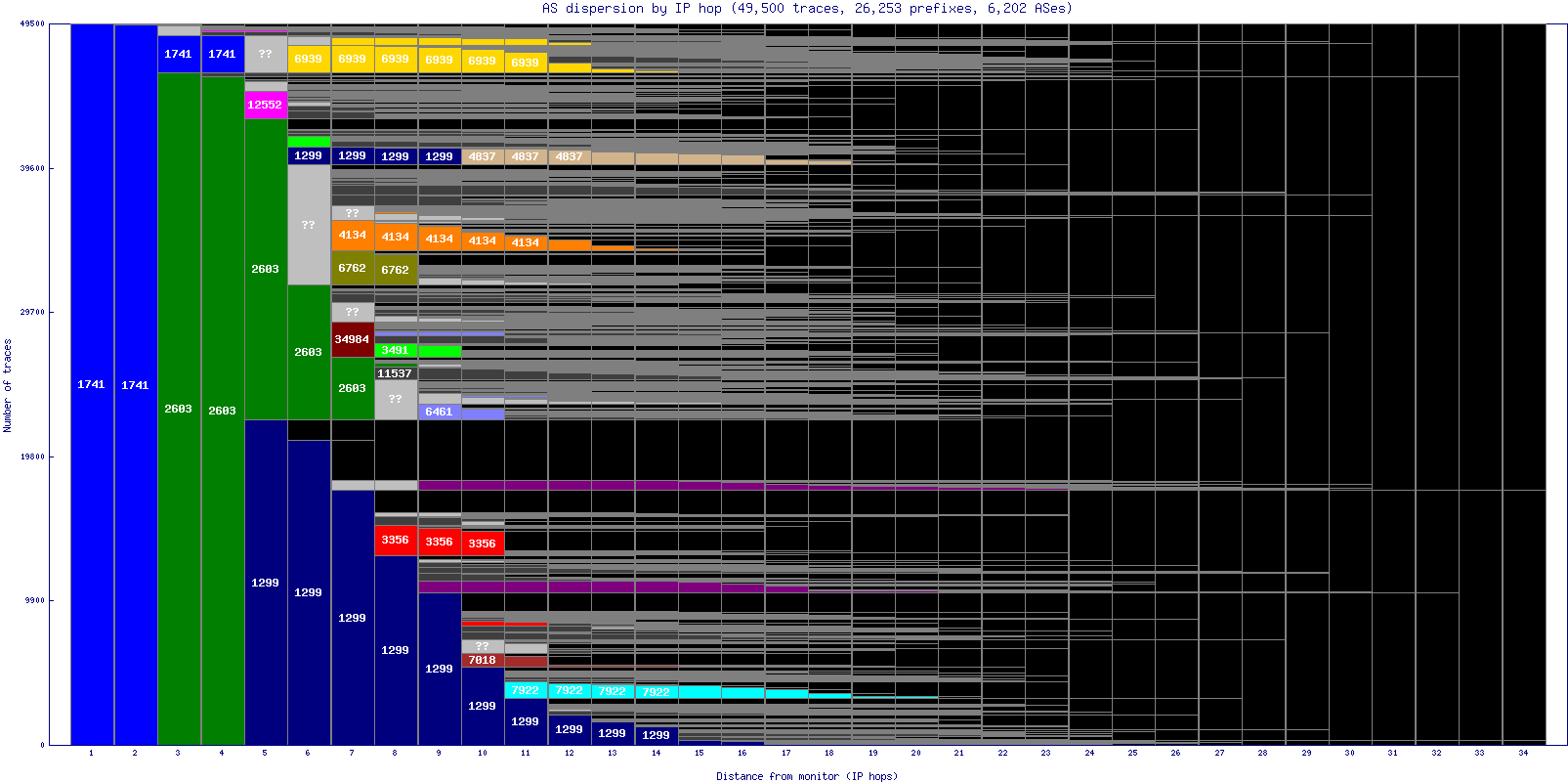The image size is (1568, 782).
Task: Click the large navy 1299 block at hop 5
Action: (265, 583)
